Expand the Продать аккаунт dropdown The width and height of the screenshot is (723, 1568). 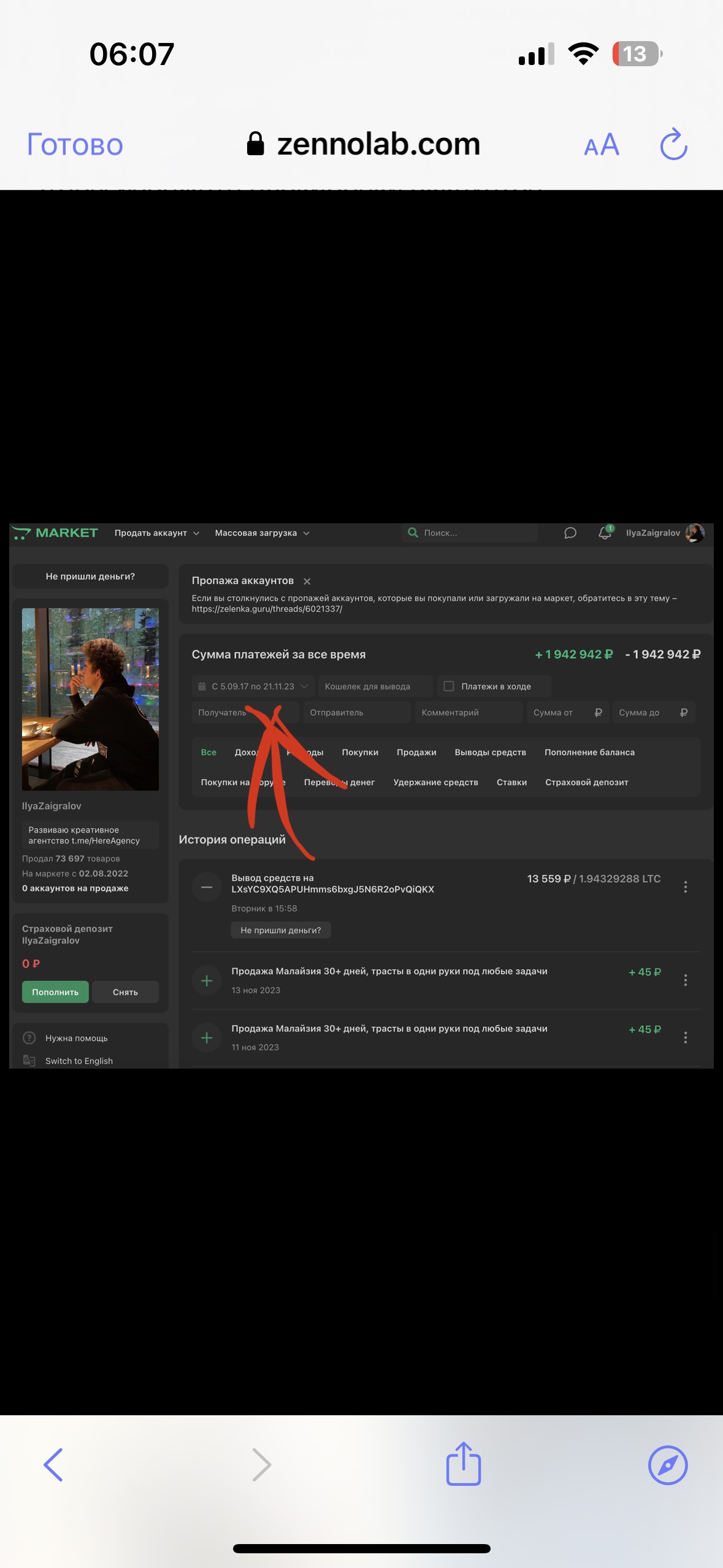pyautogui.click(x=157, y=533)
